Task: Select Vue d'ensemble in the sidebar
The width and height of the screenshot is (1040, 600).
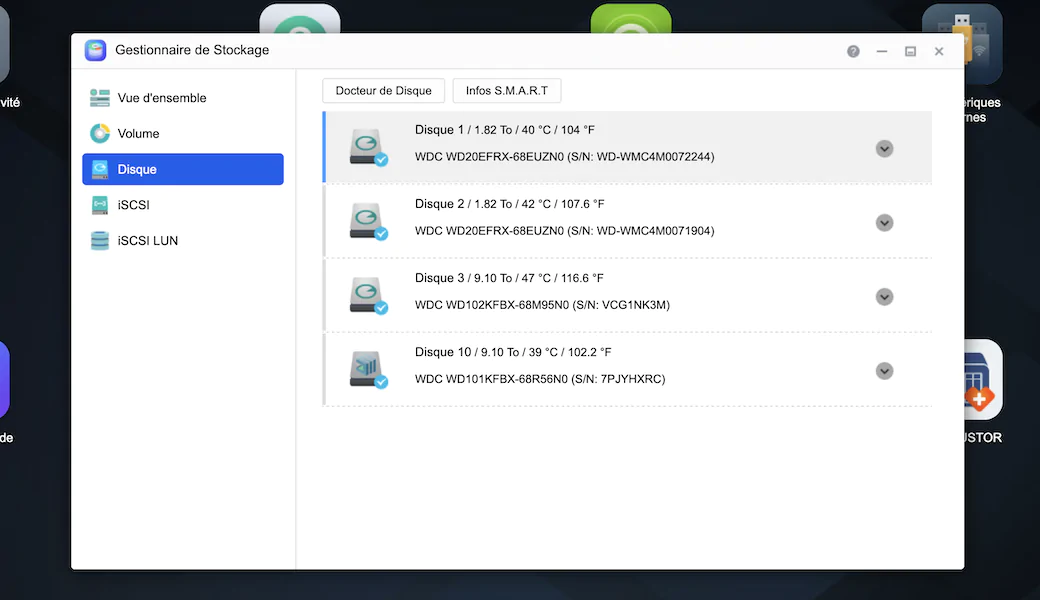Action: click(183, 98)
